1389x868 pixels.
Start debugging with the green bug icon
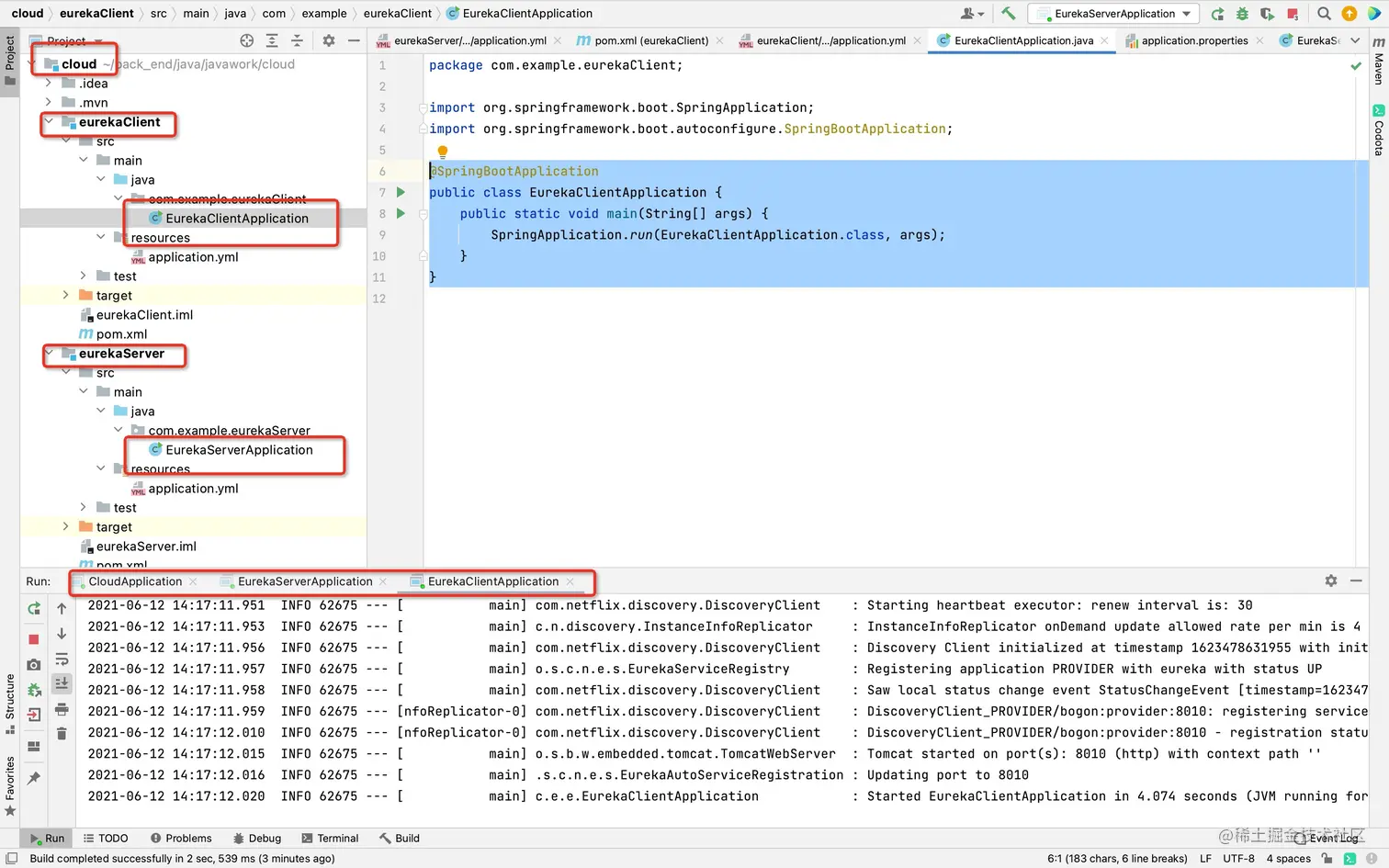(1242, 14)
